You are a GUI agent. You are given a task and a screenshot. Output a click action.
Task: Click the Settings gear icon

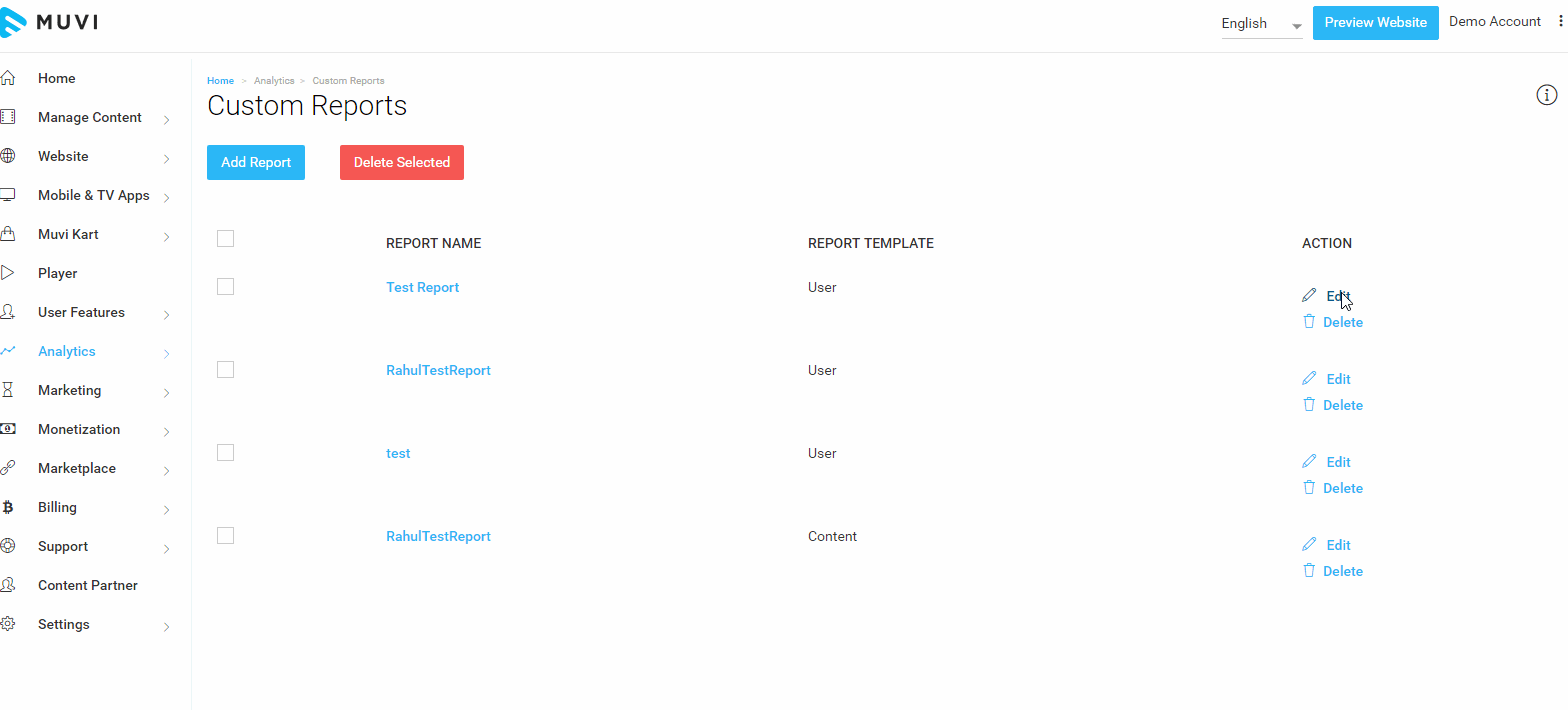pyautogui.click(x=8, y=624)
